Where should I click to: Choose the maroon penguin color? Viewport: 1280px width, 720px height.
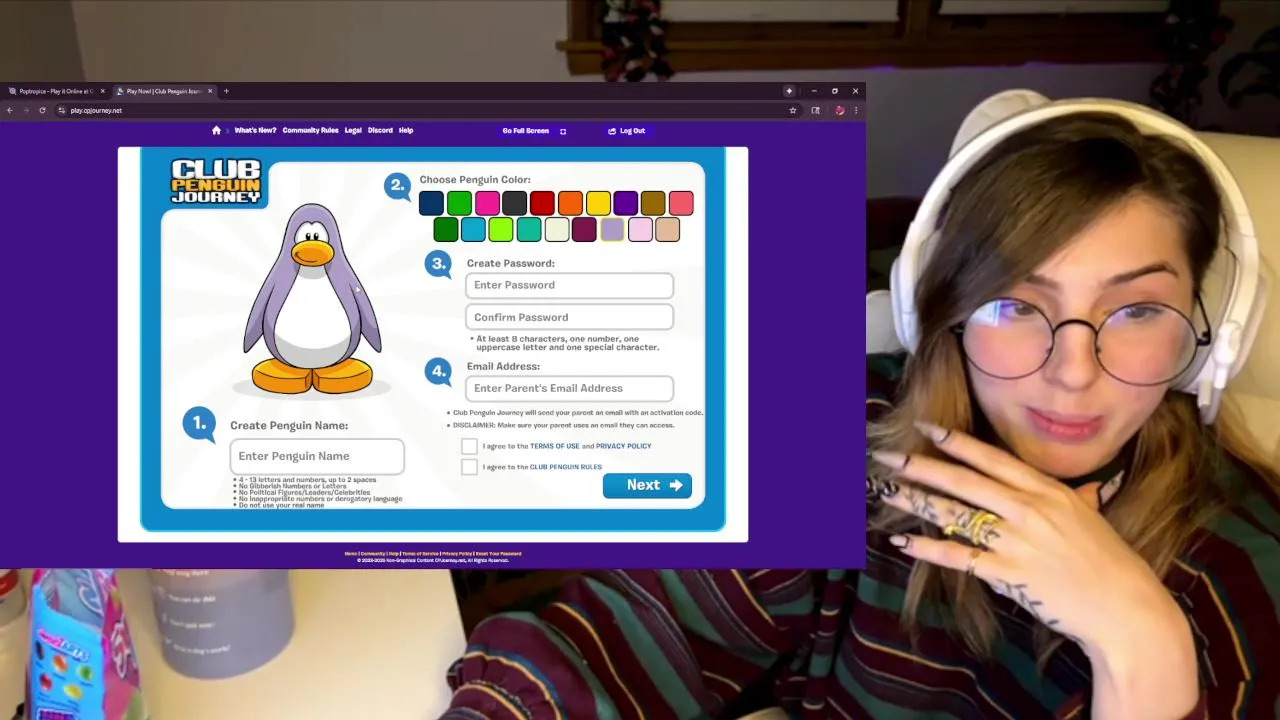point(584,230)
